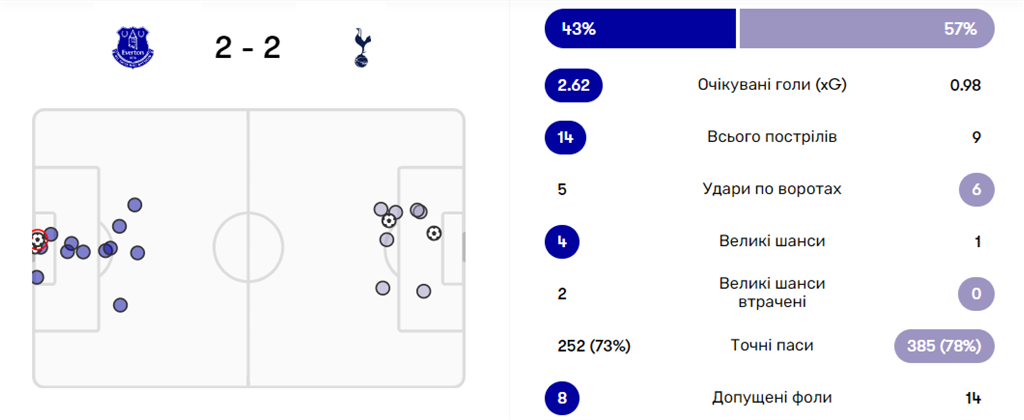Select the bottom-left light-purple shot dot
The image size is (1024, 420).
pyautogui.click(x=382, y=288)
